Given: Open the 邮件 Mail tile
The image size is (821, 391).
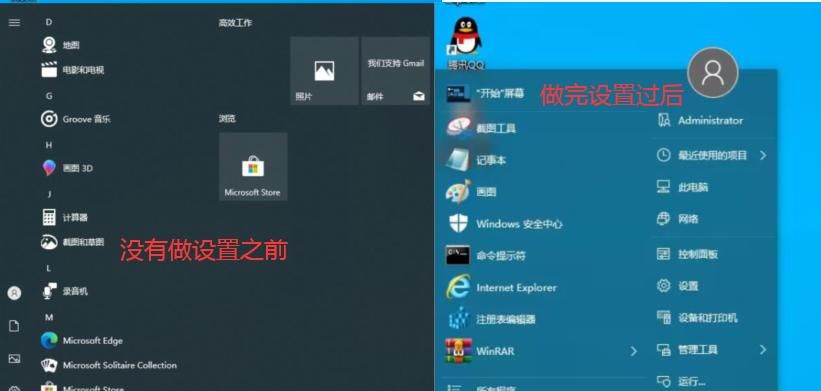Looking at the screenshot, I should click(395, 71).
